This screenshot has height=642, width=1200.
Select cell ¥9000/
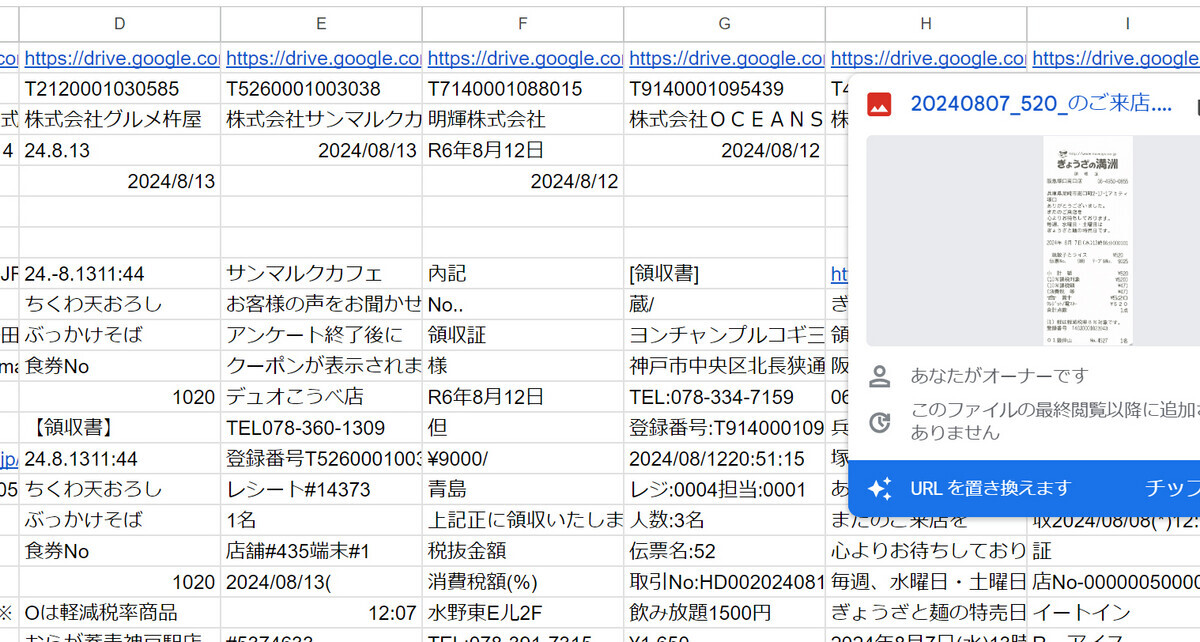click(523, 459)
